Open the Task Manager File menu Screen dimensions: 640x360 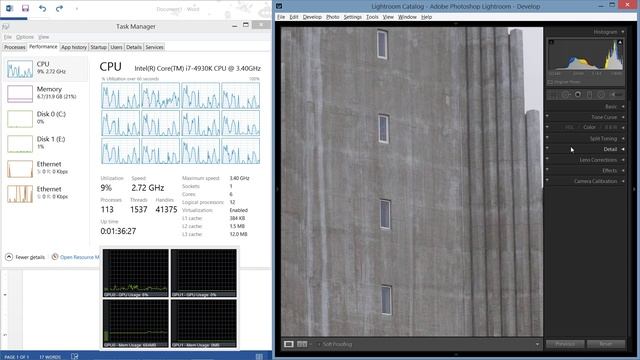point(8,37)
